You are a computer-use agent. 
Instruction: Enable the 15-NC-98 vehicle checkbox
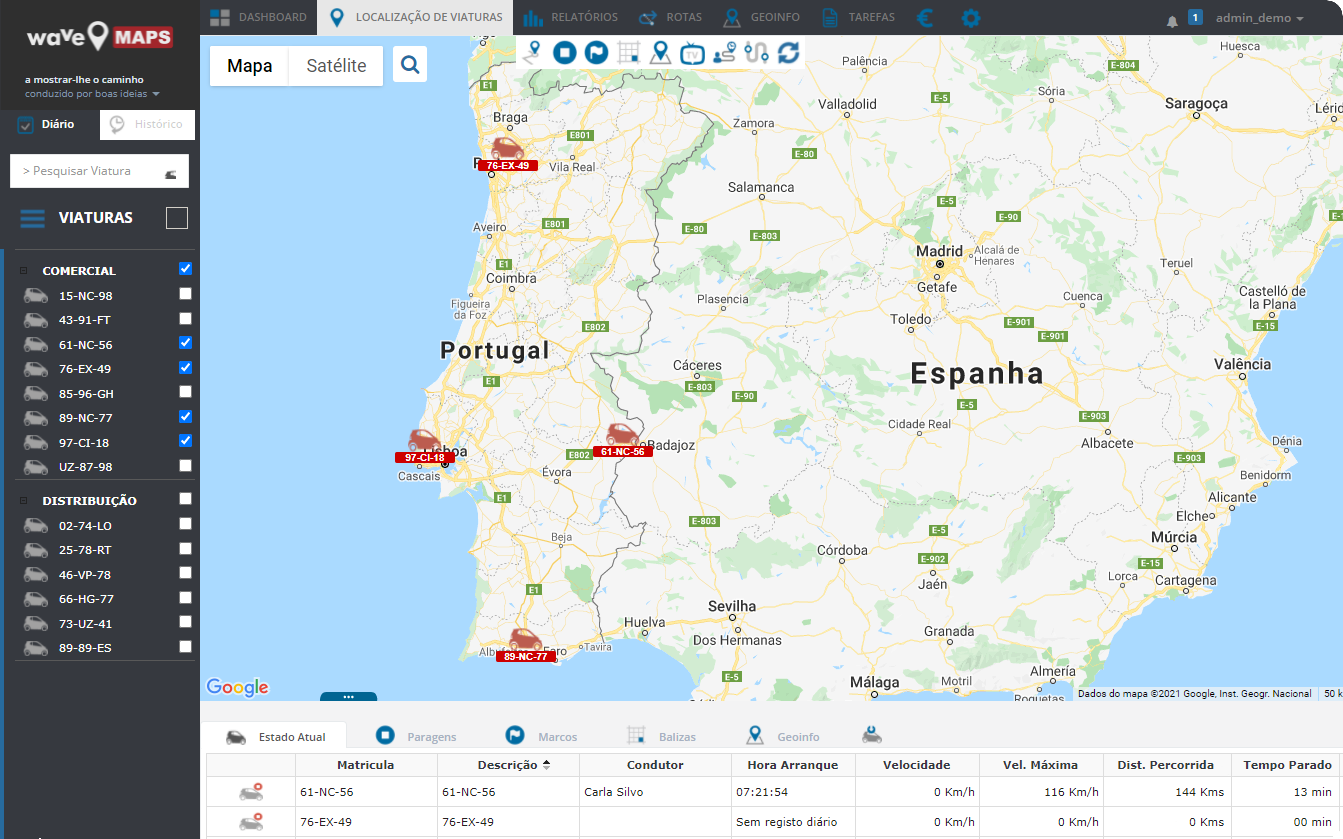(185, 294)
